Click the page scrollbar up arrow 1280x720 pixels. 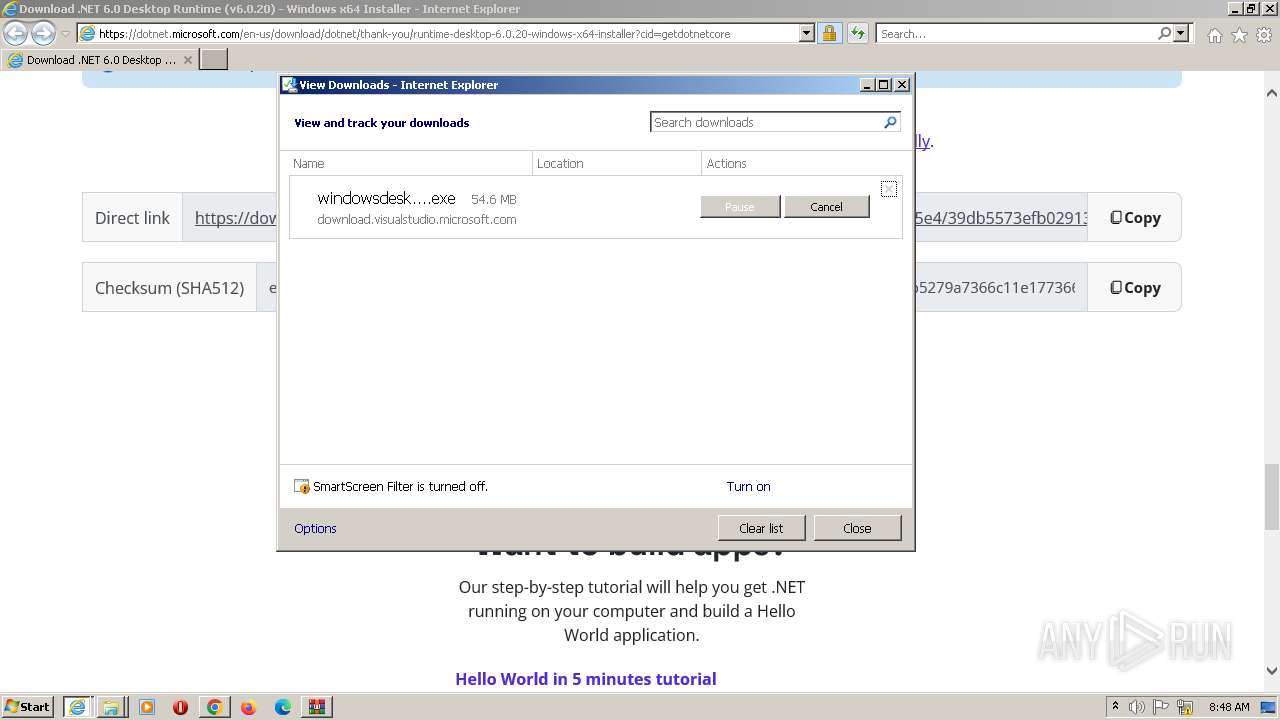click(1271, 93)
